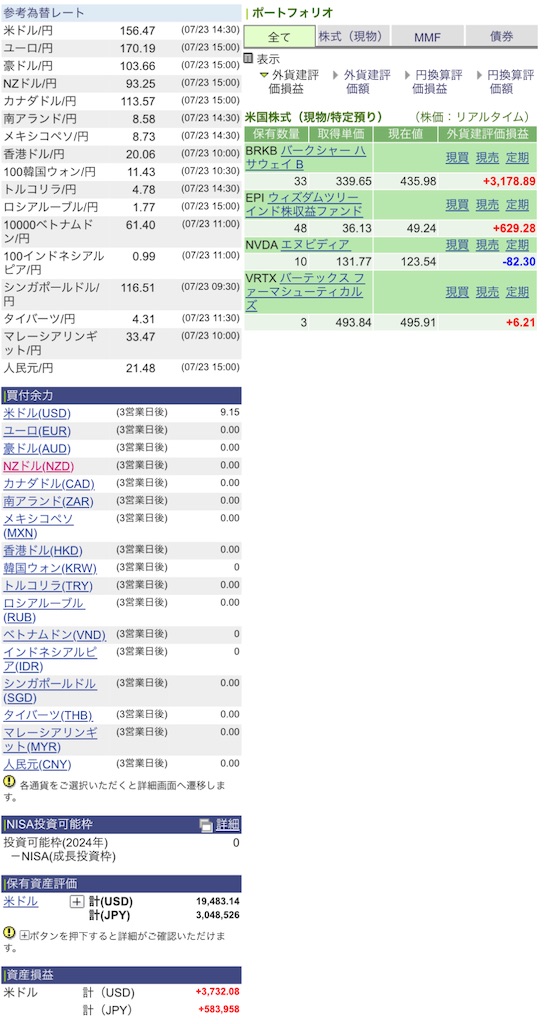This screenshot has width=546, height=1024.
Task: Click 現売 for NVDA
Action: (x=487, y=245)
